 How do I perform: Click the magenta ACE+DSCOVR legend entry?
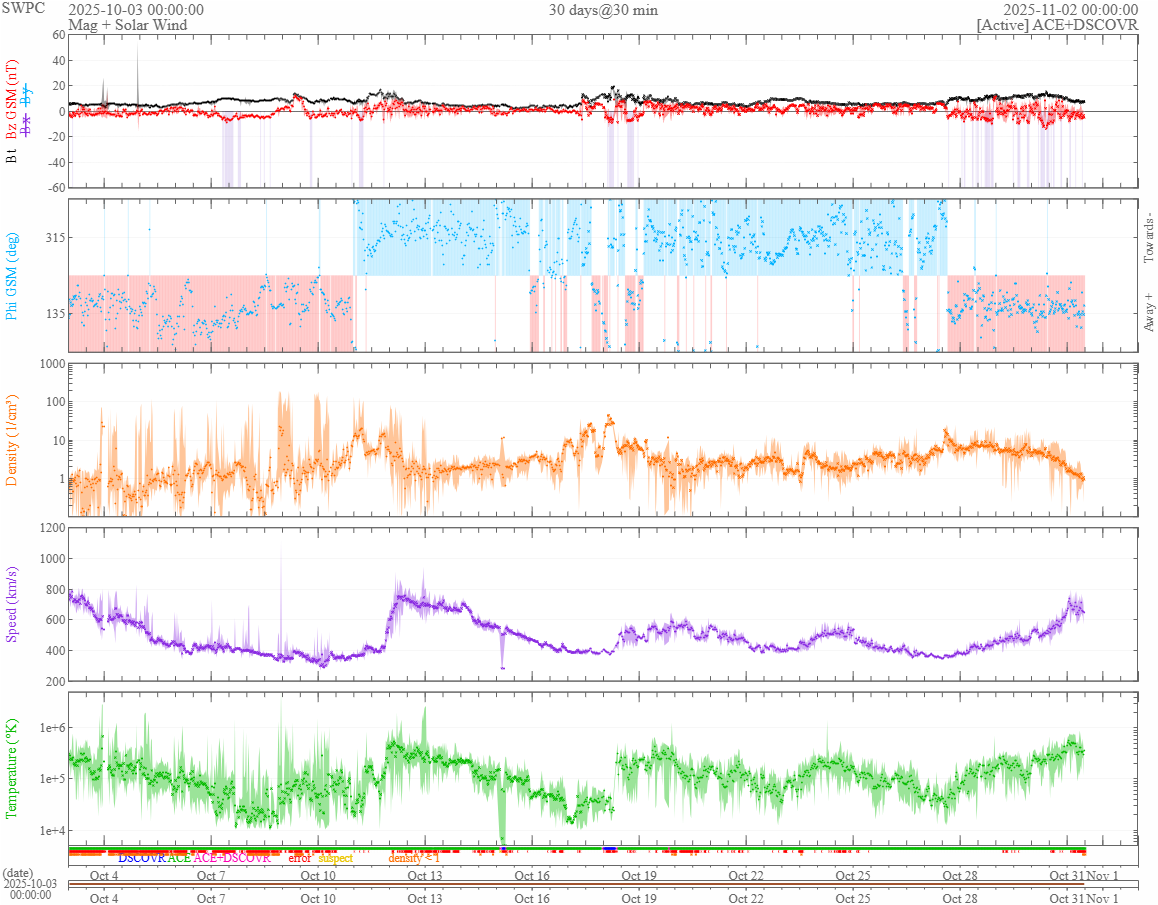pyautogui.click(x=232, y=858)
